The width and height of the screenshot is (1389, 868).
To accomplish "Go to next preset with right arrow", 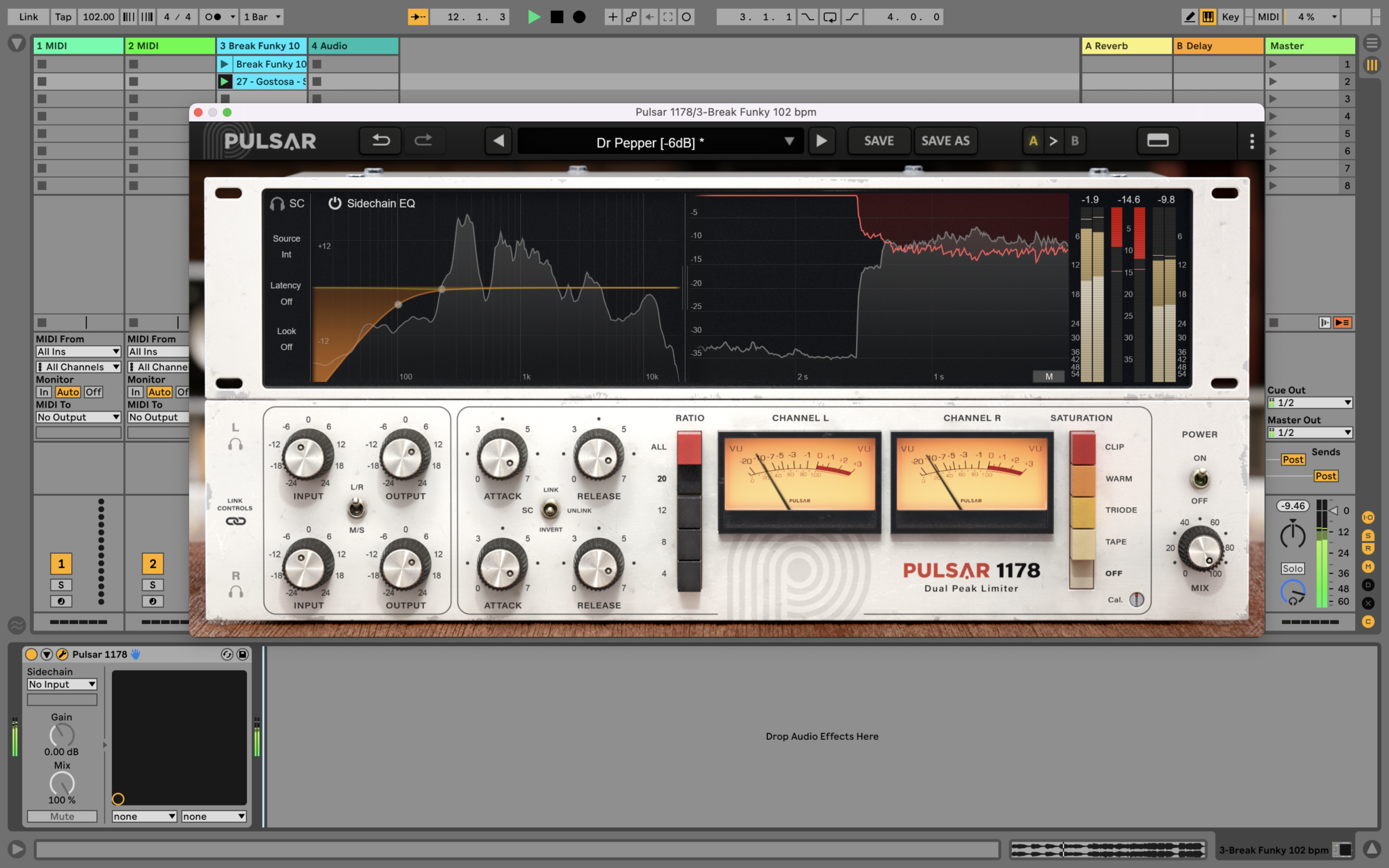I will tap(821, 141).
